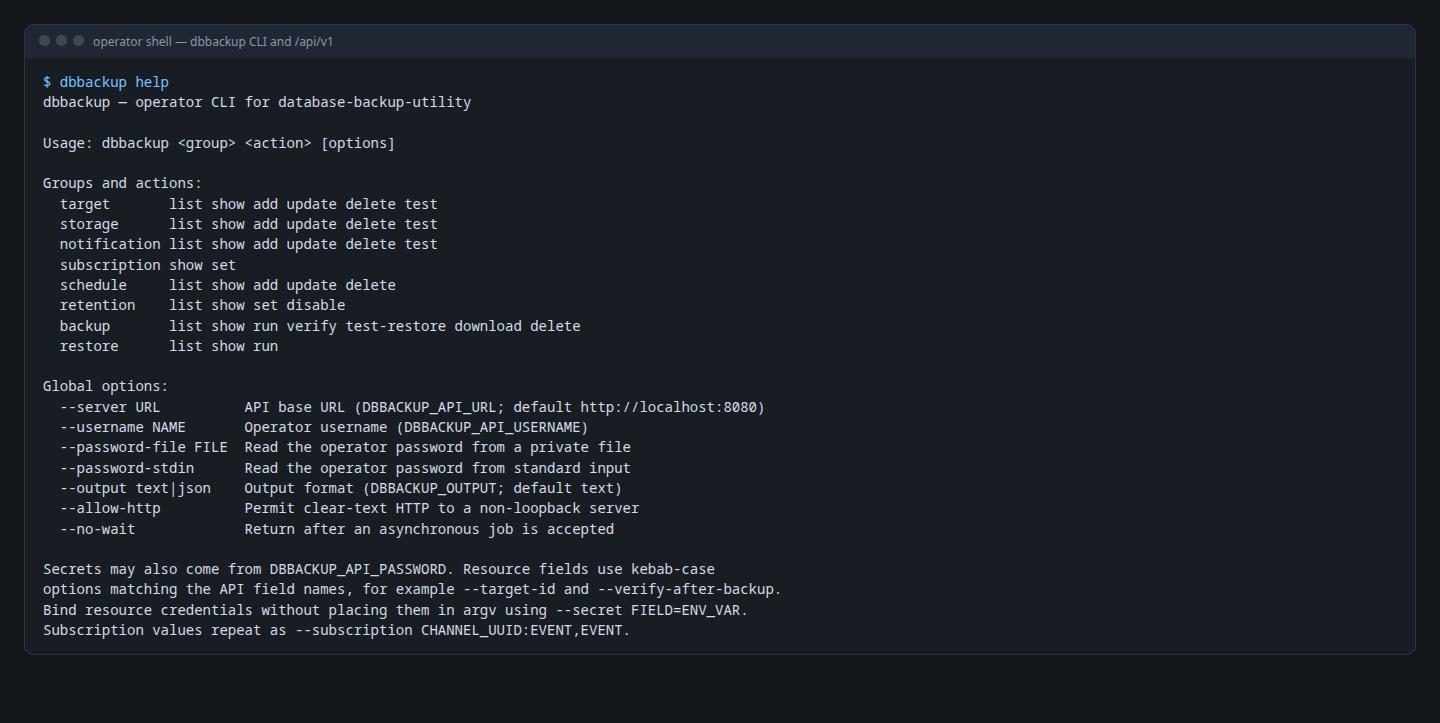Click the "<action>" placeholder in Usage line
This screenshot has height=723, width=1440.
[278, 143]
